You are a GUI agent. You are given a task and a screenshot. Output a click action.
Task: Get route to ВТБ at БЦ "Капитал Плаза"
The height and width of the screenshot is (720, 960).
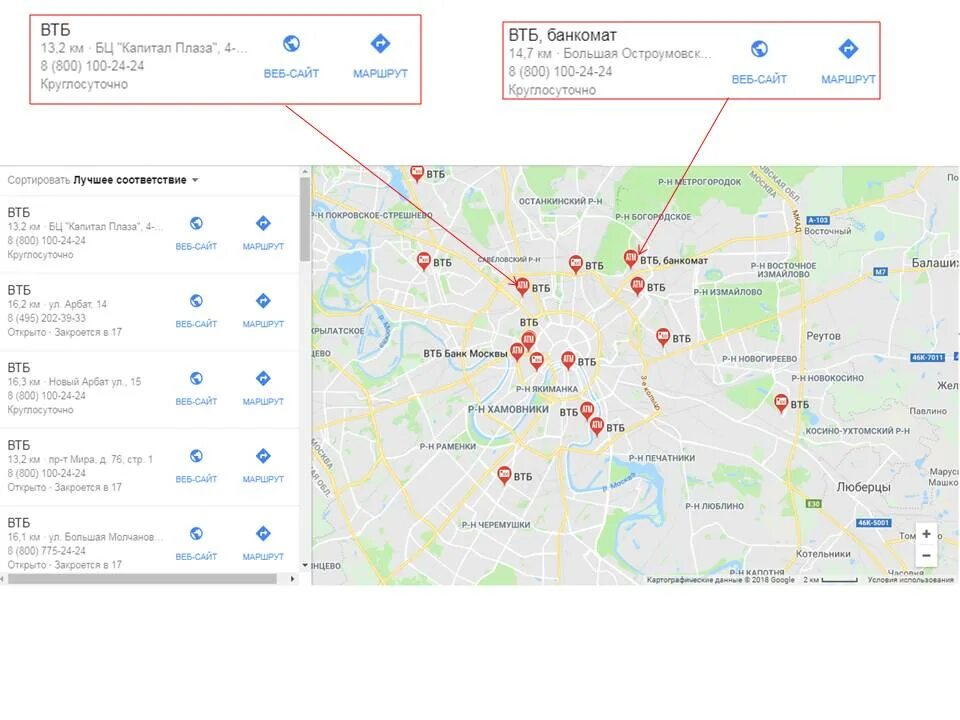(x=263, y=233)
